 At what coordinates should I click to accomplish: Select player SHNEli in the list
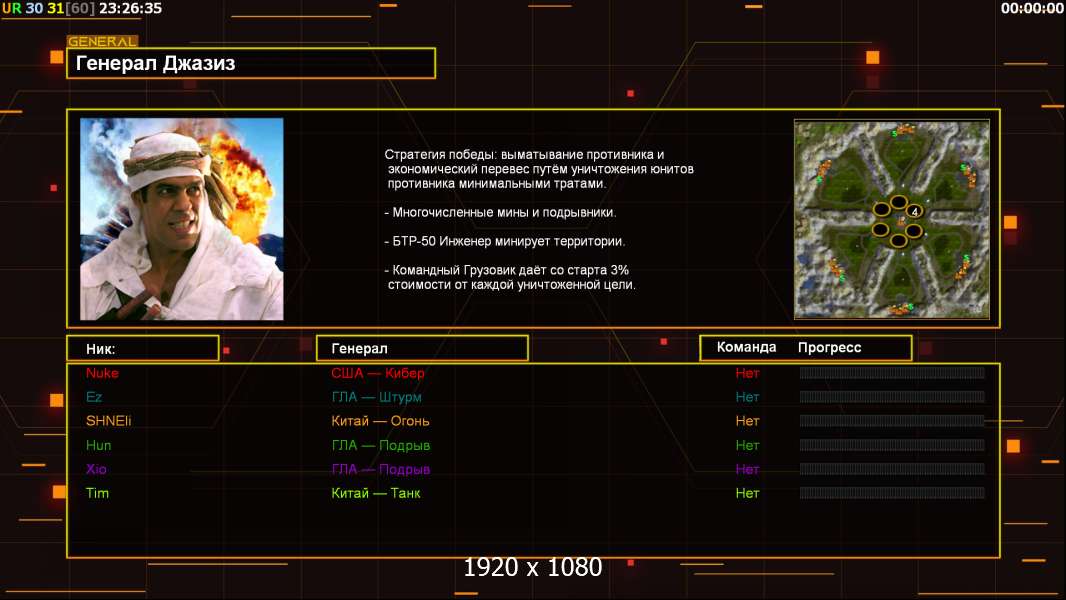[x=109, y=421]
